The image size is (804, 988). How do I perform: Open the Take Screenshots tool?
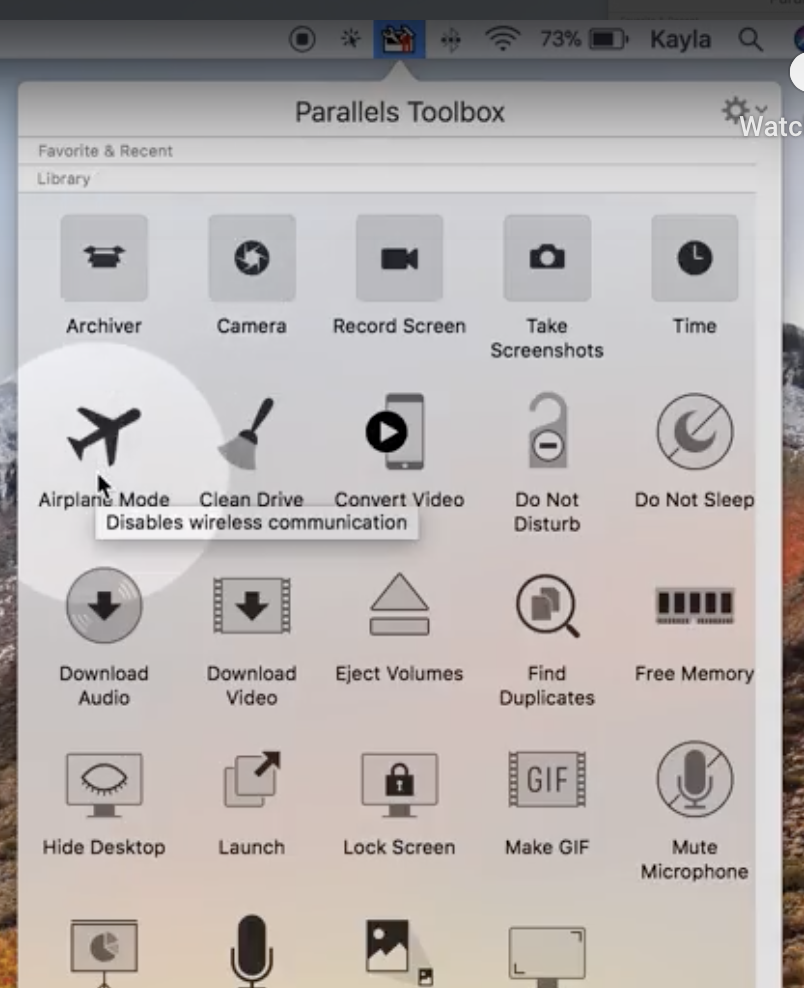[547, 259]
